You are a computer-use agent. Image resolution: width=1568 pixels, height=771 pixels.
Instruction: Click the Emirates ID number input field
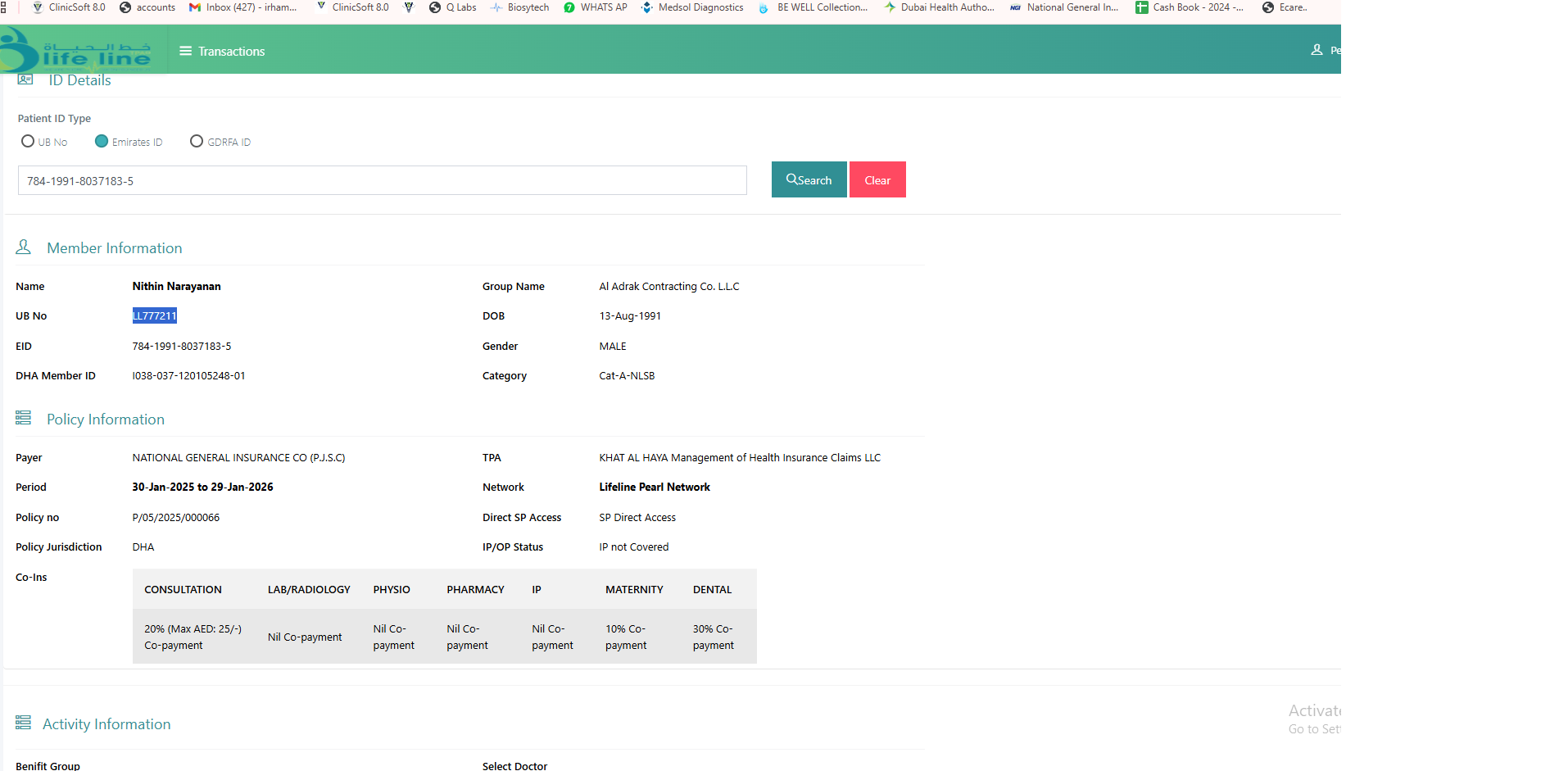point(382,180)
